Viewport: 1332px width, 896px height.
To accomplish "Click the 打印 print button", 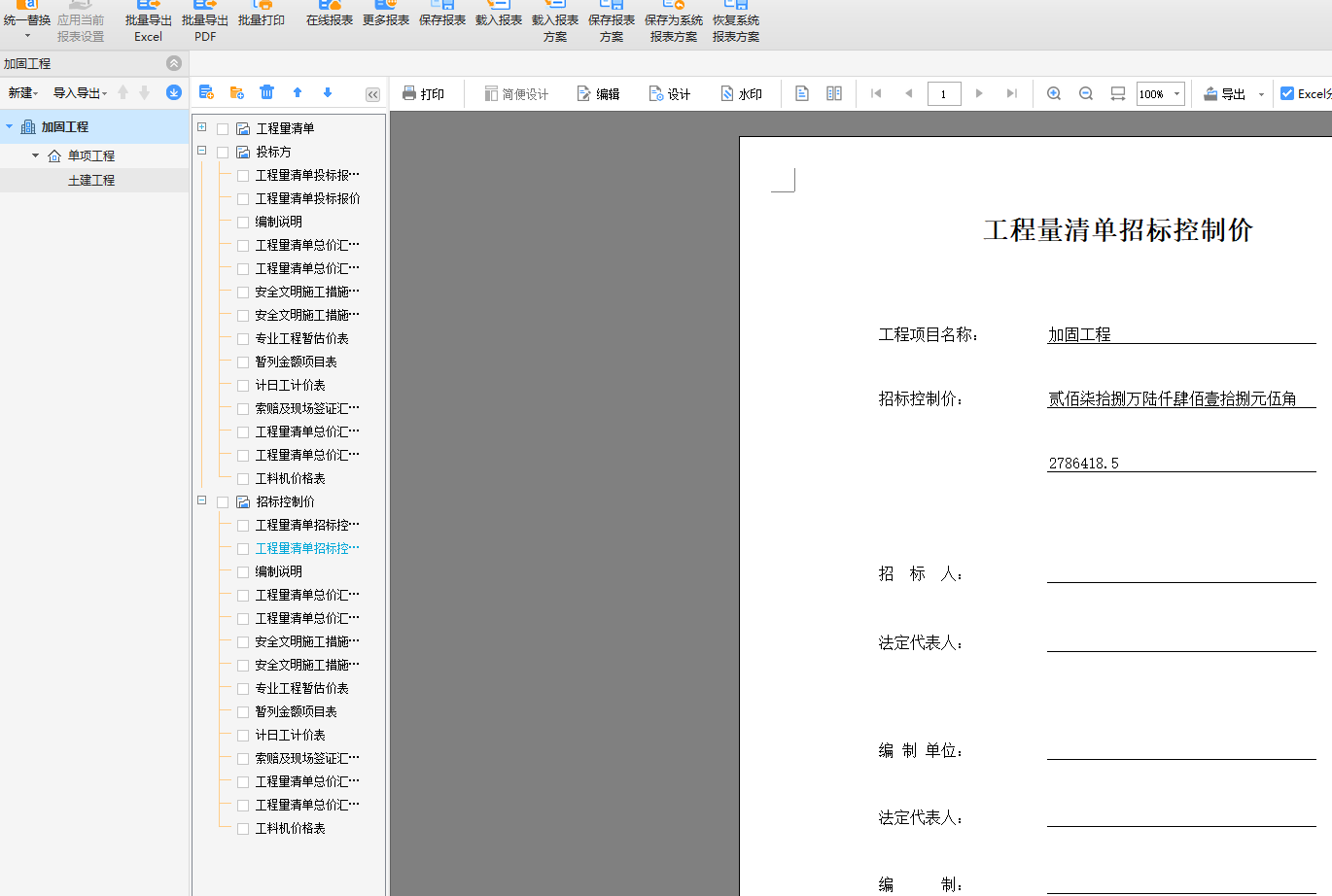I will pyautogui.click(x=423, y=93).
